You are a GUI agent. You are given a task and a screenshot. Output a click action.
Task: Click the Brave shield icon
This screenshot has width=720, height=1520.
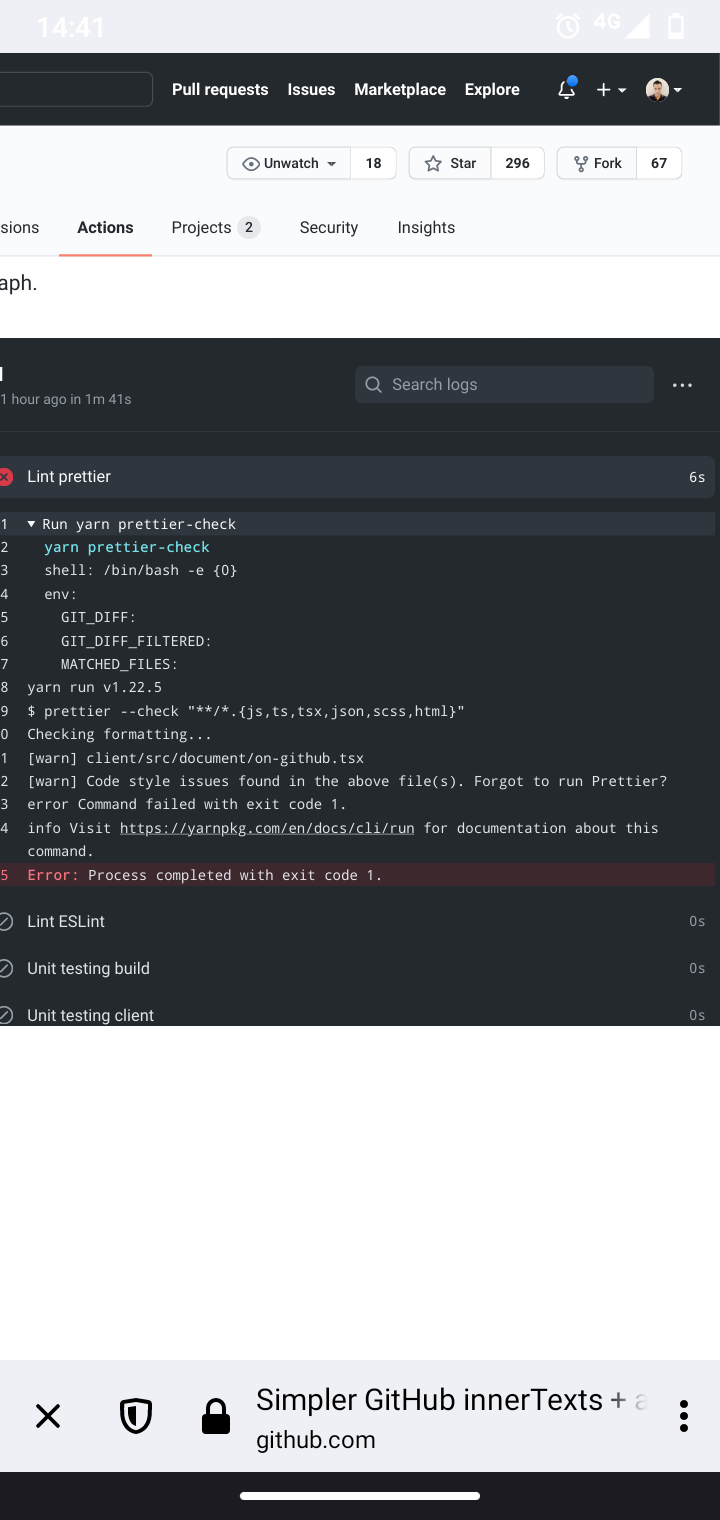click(x=137, y=1415)
